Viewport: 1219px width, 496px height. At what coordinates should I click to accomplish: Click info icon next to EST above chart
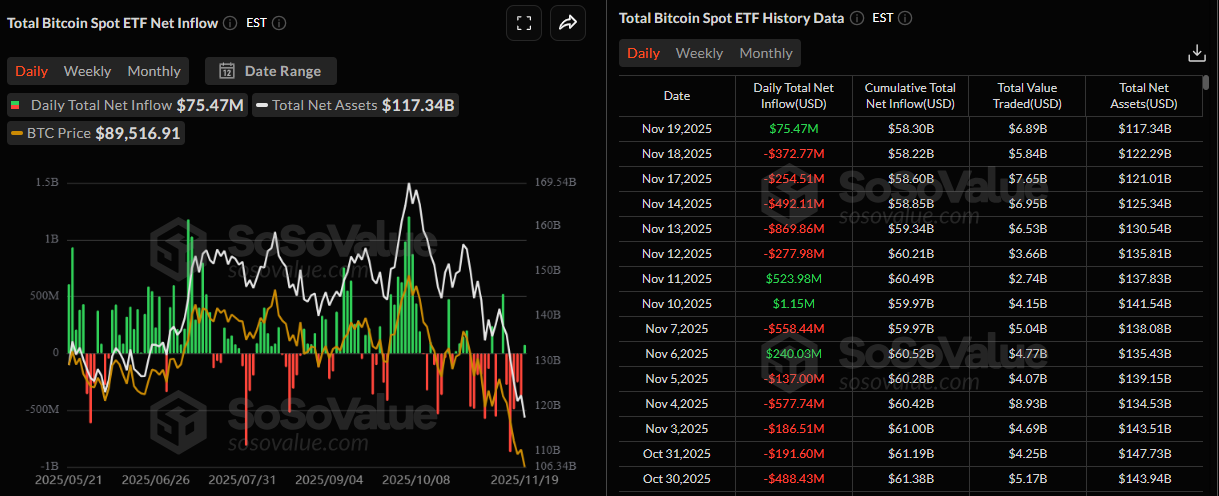point(279,23)
